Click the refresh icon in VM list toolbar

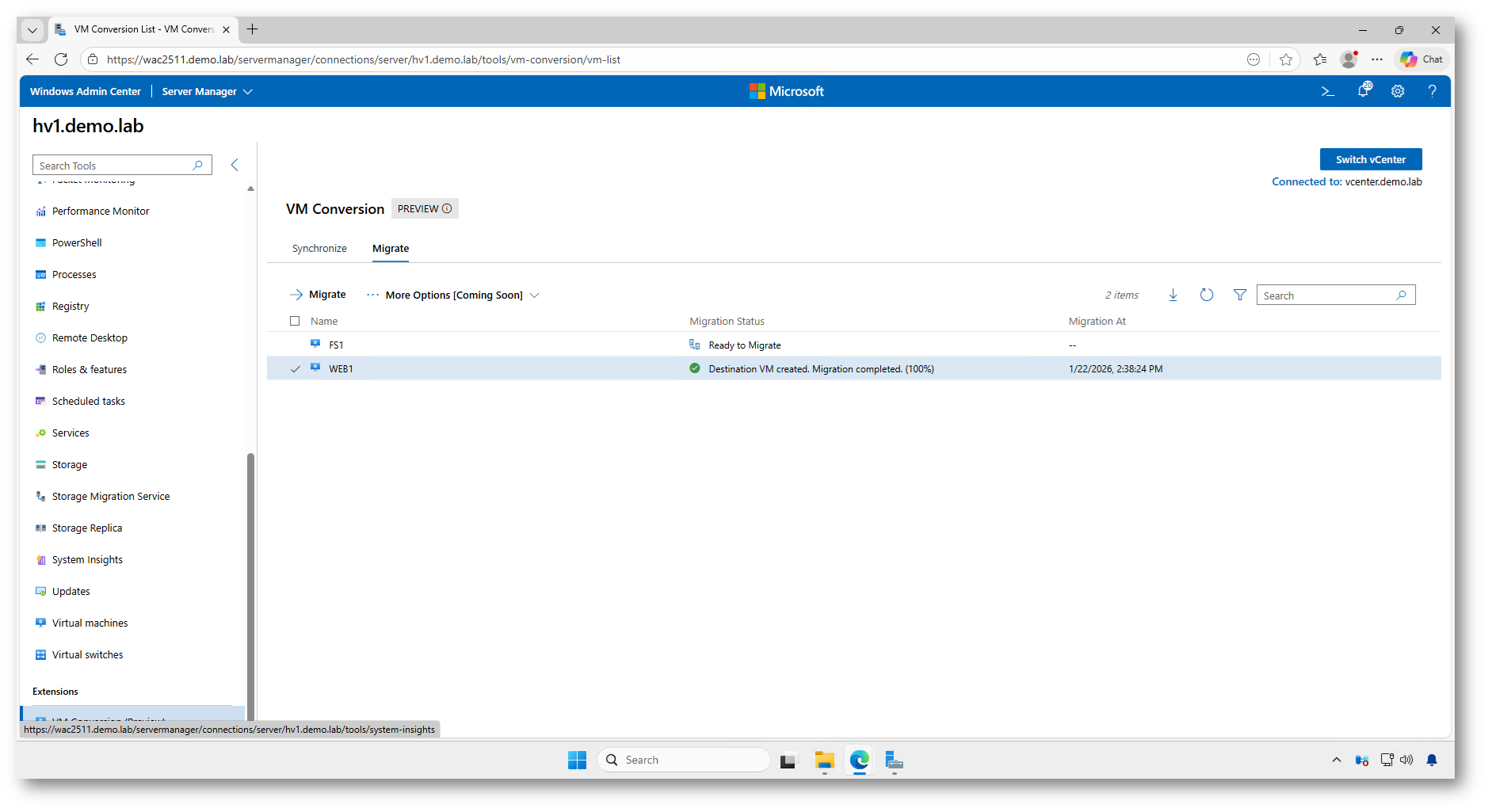click(1206, 295)
